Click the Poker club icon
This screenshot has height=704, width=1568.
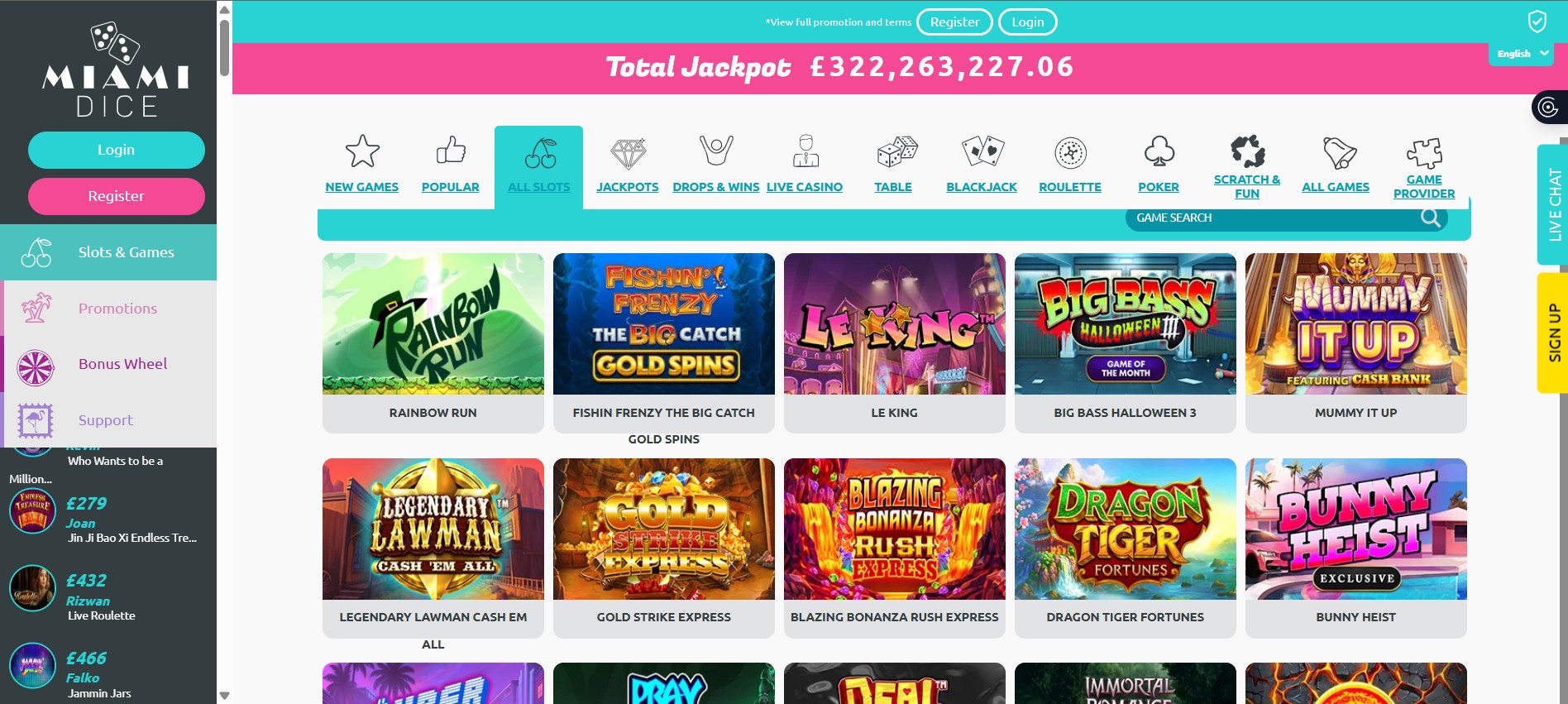[x=1159, y=151]
